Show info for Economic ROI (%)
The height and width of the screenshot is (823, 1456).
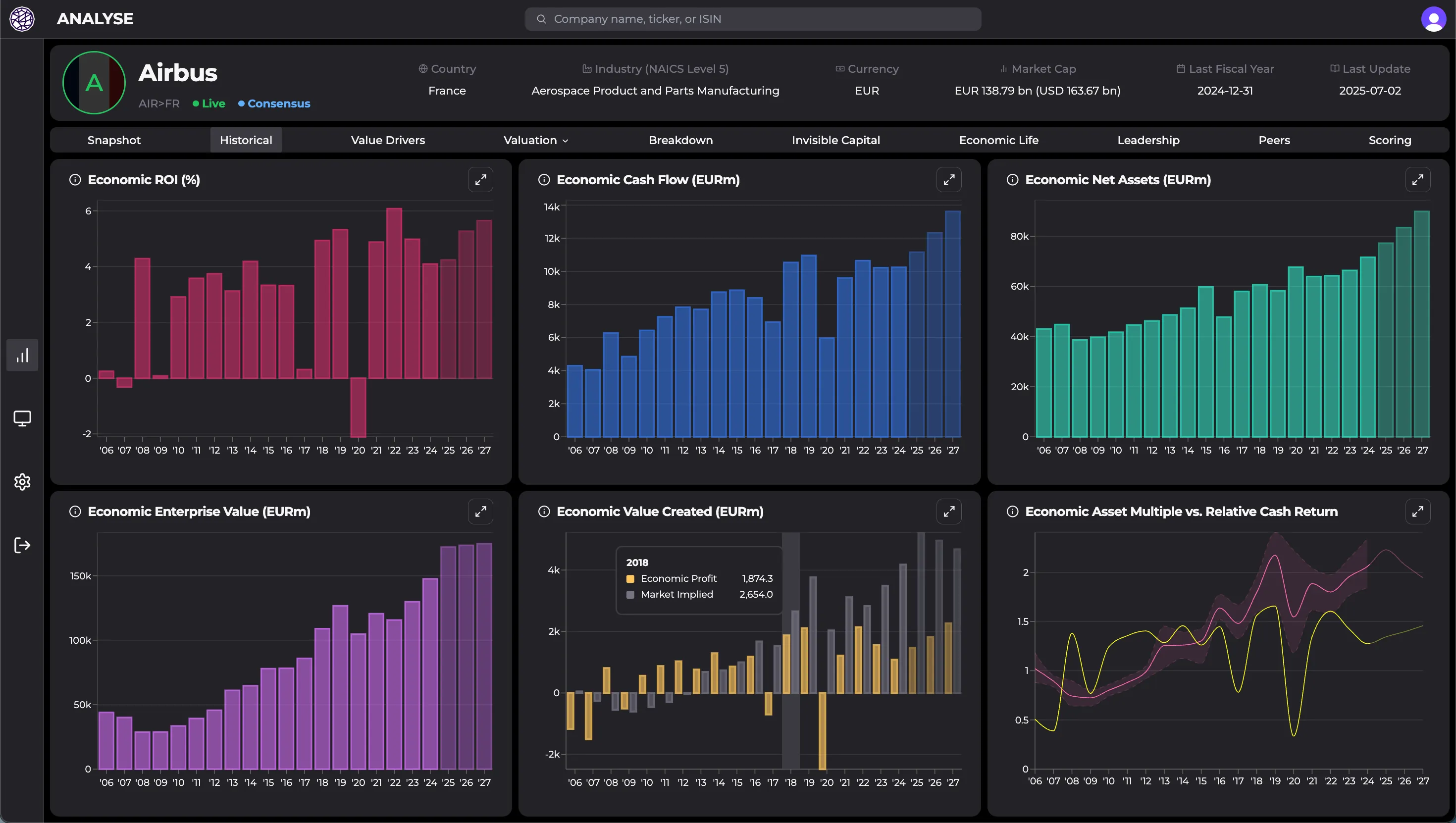[x=75, y=180]
